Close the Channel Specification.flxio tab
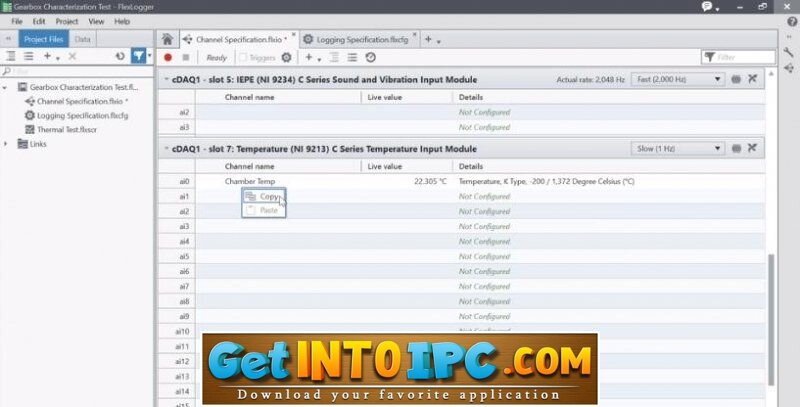800x407 pixels. click(x=293, y=35)
